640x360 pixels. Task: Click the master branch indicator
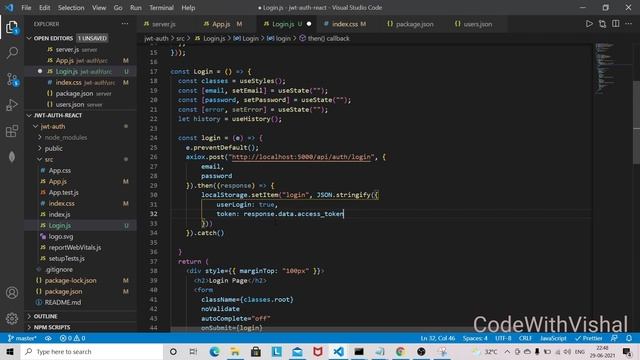[x=22, y=338]
